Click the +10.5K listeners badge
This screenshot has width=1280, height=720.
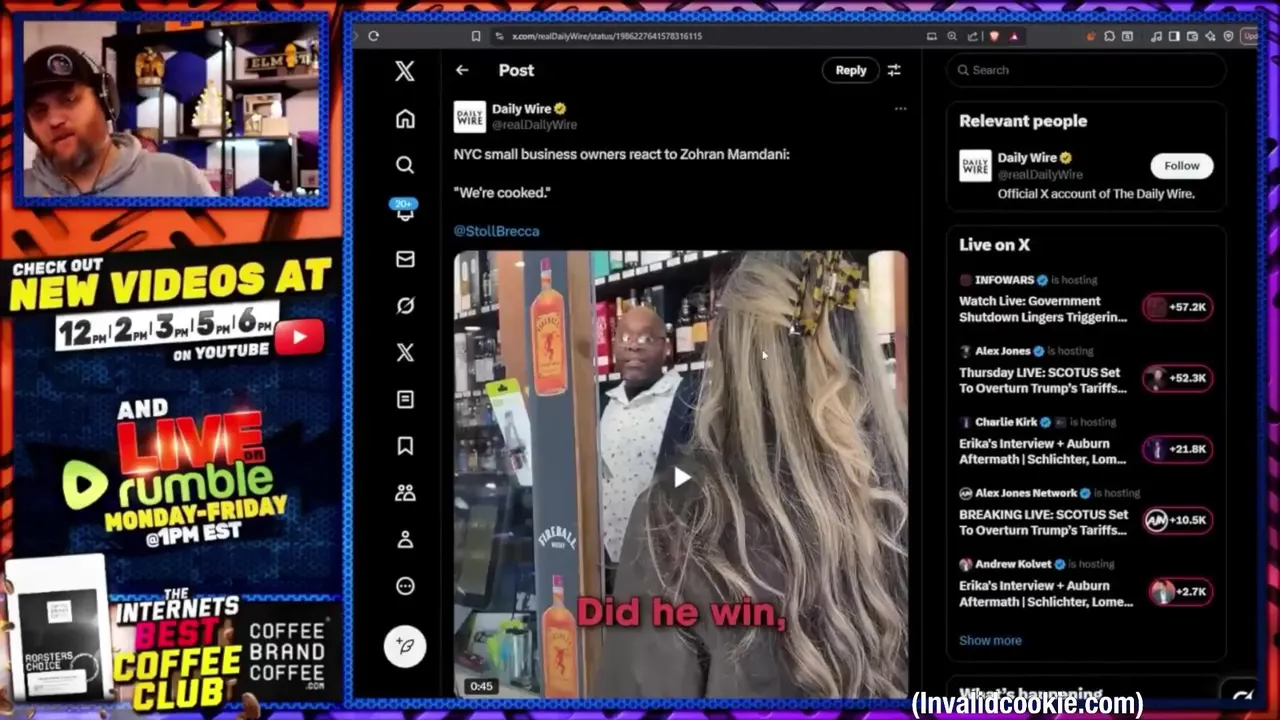coord(1178,520)
